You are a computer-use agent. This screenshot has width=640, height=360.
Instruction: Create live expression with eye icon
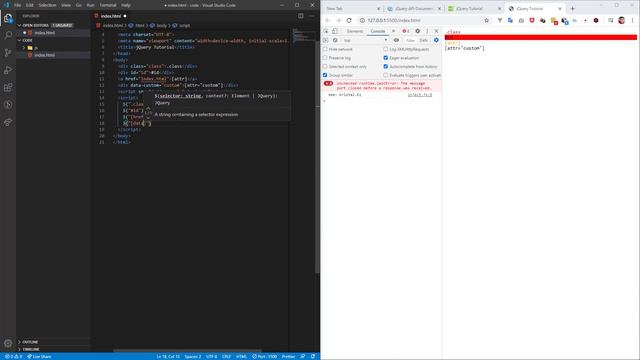[x=396, y=40]
